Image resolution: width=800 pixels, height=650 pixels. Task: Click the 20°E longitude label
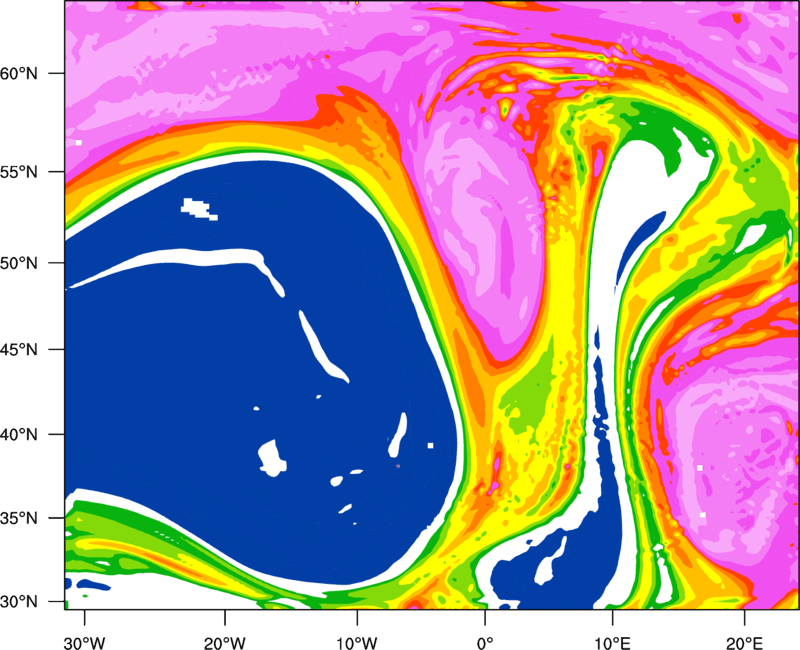744,643
